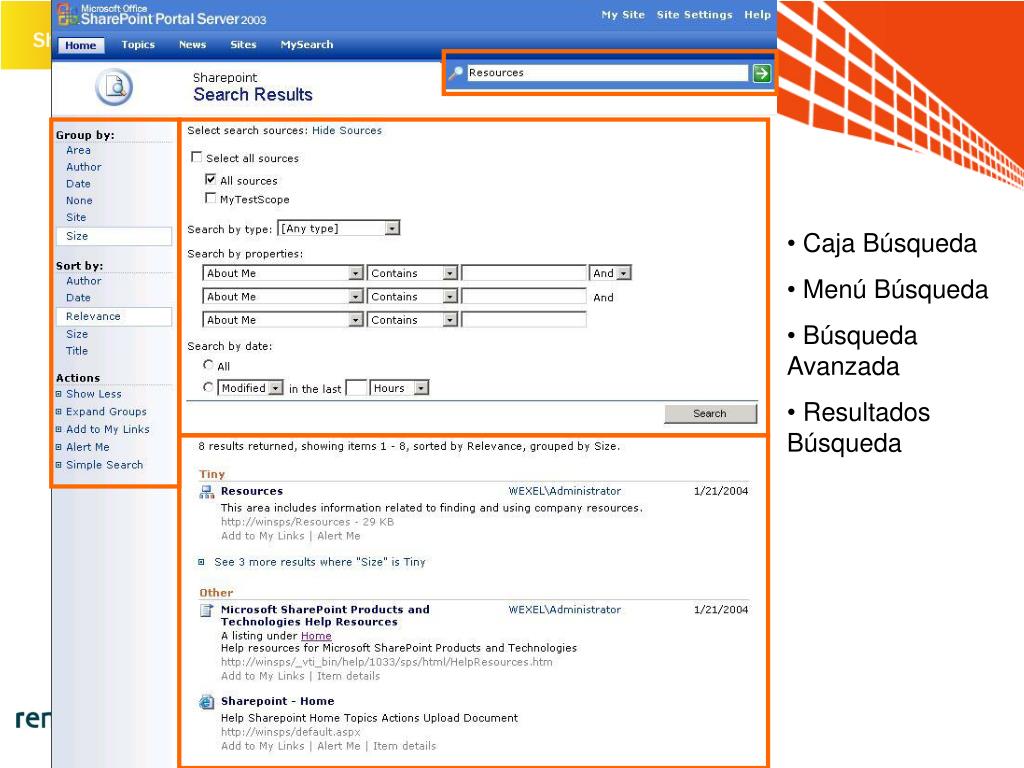The height and width of the screenshot is (768, 1024).
Task: Open the Home navigation tab
Action: pos(81,45)
